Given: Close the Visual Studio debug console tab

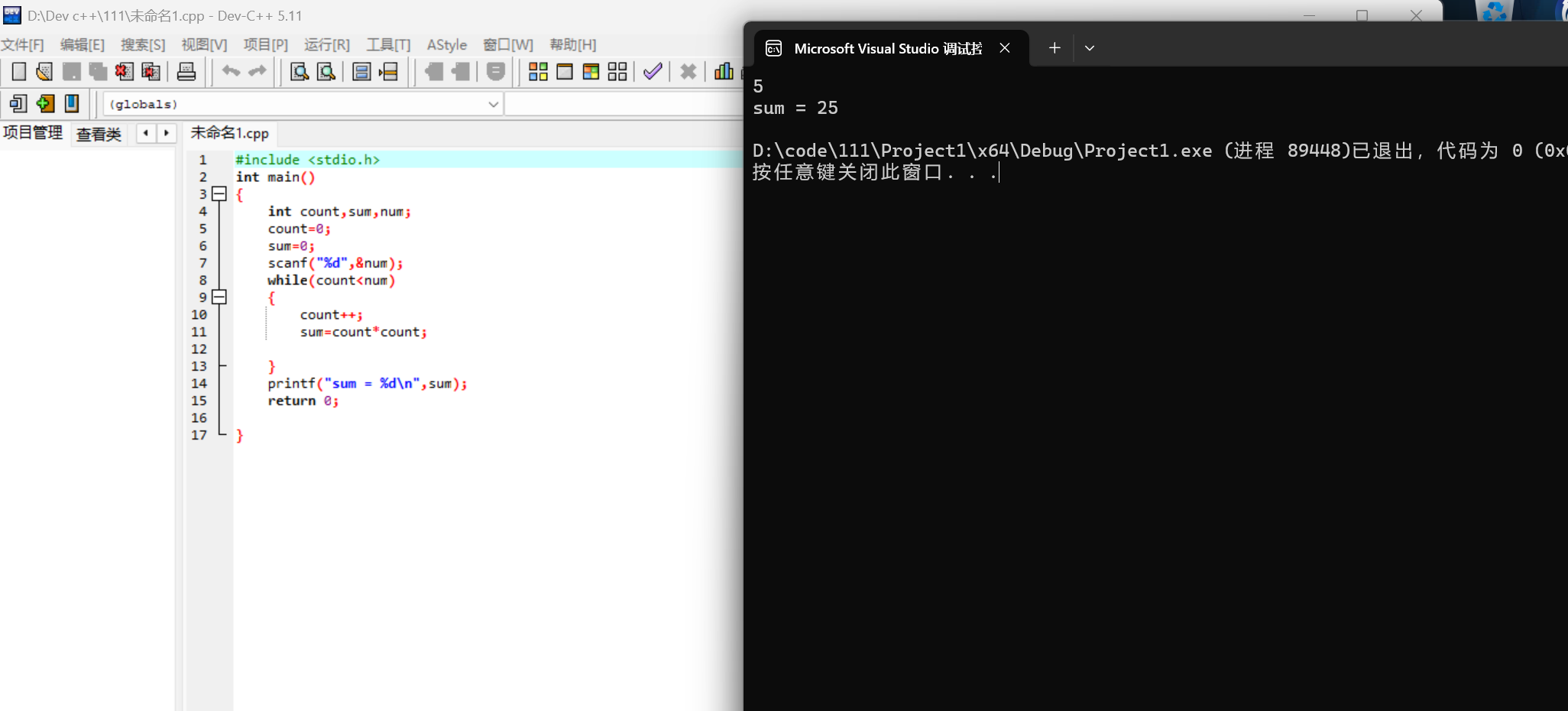Looking at the screenshot, I should pos(1005,48).
